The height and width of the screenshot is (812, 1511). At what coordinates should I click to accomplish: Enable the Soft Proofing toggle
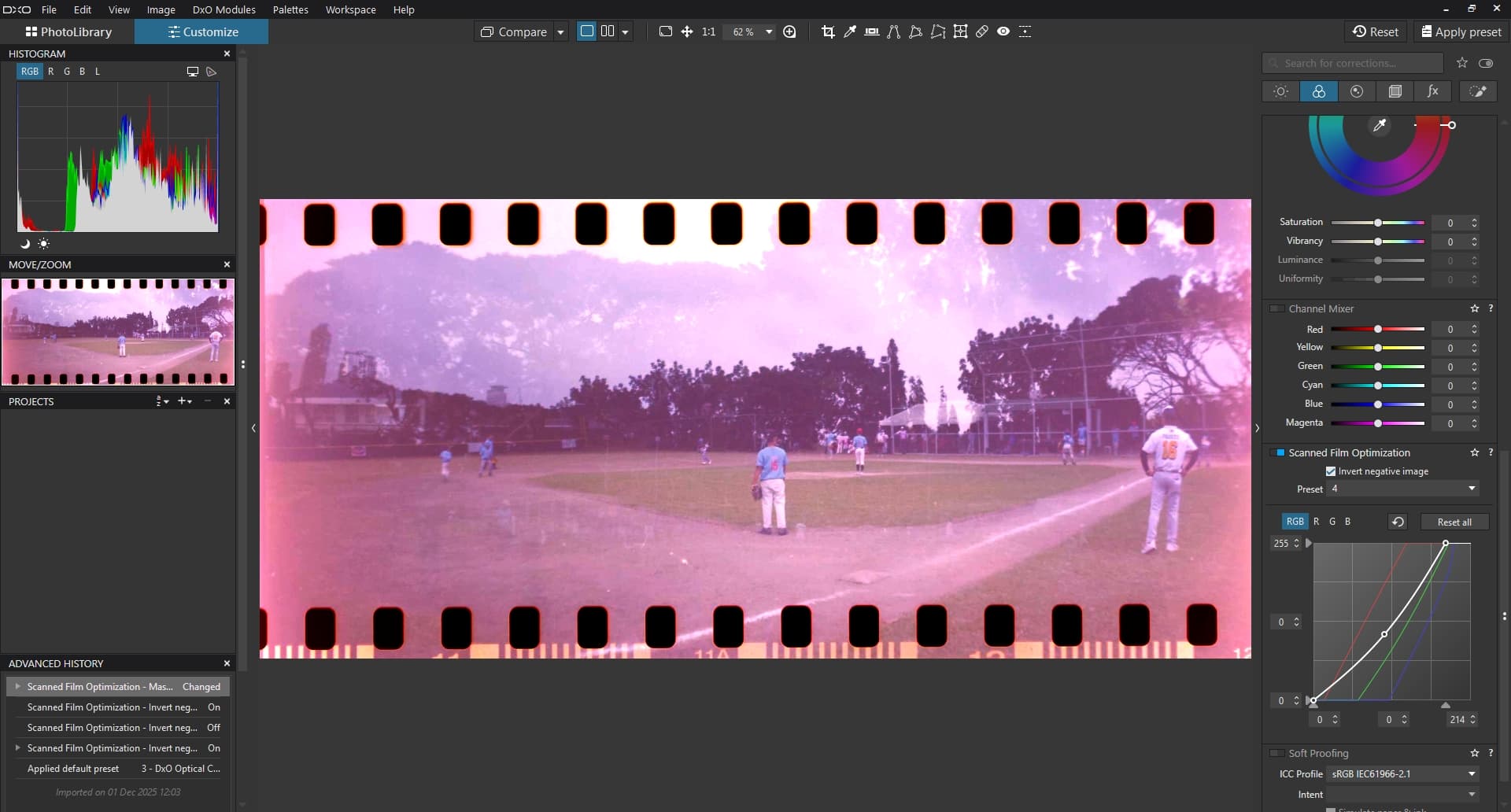pyautogui.click(x=1277, y=753)
